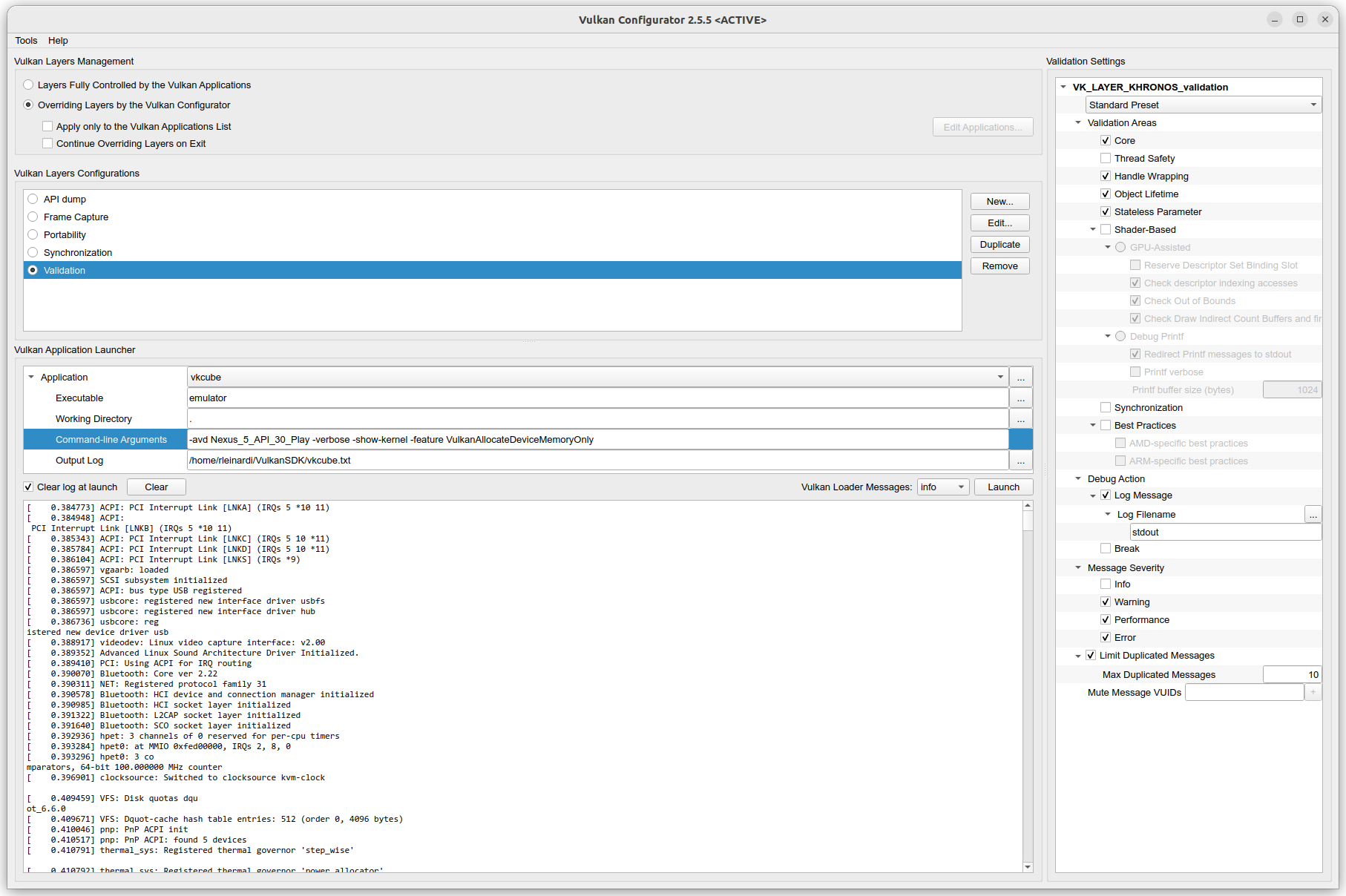Screen dimensions: 1346x896
Task: Click the Max Duplicated Messages value field
Action: 1291,675
